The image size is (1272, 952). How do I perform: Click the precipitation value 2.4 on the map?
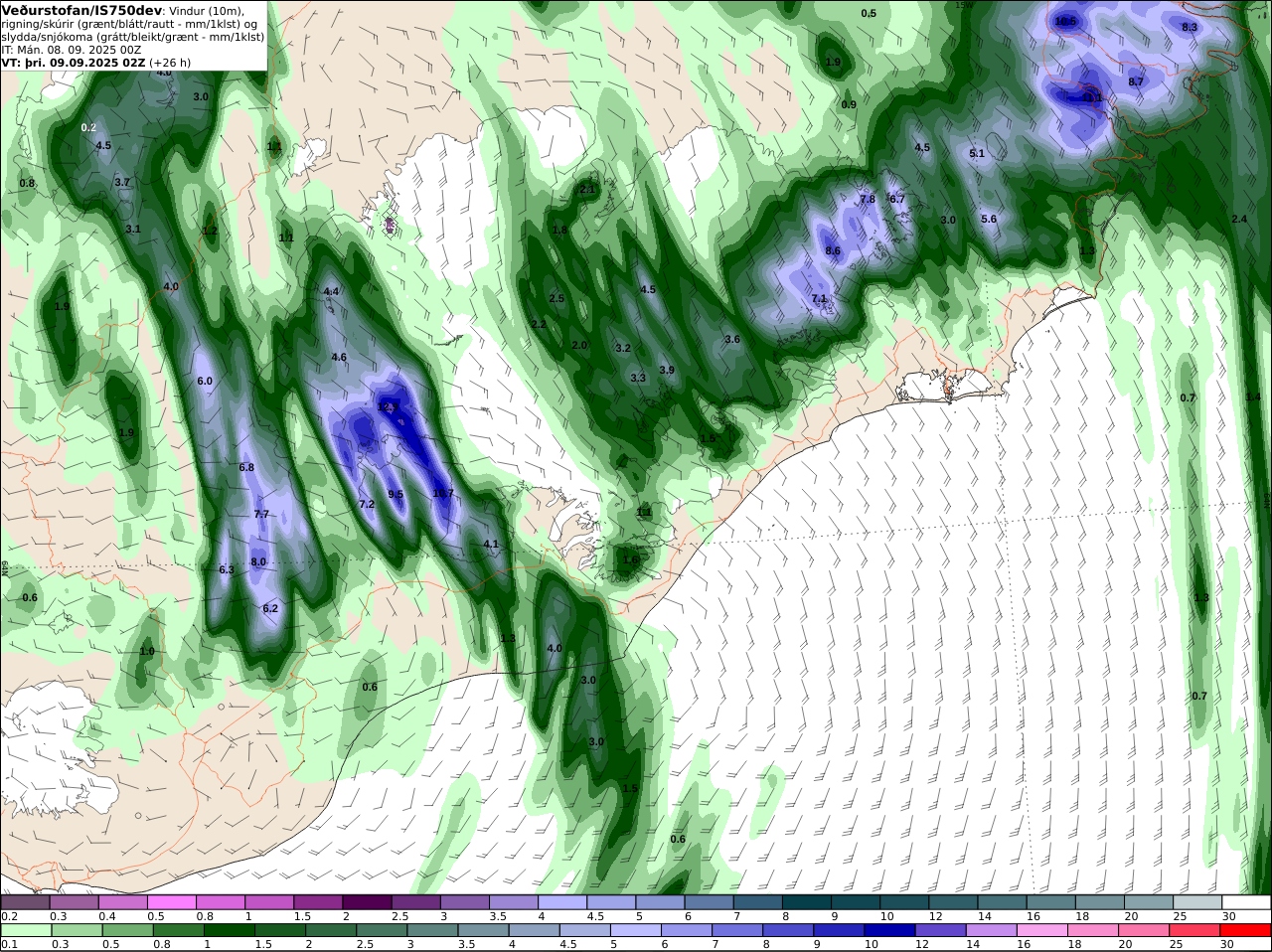[x=1239, y=219]
